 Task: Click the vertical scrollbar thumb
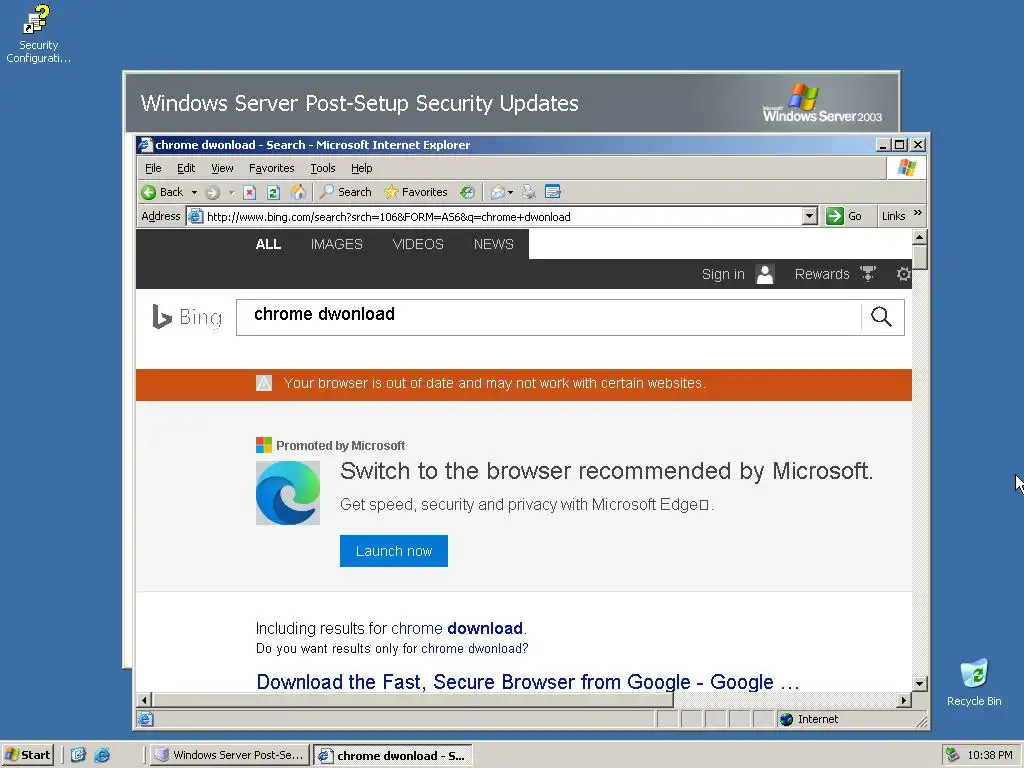pos(920,257)
